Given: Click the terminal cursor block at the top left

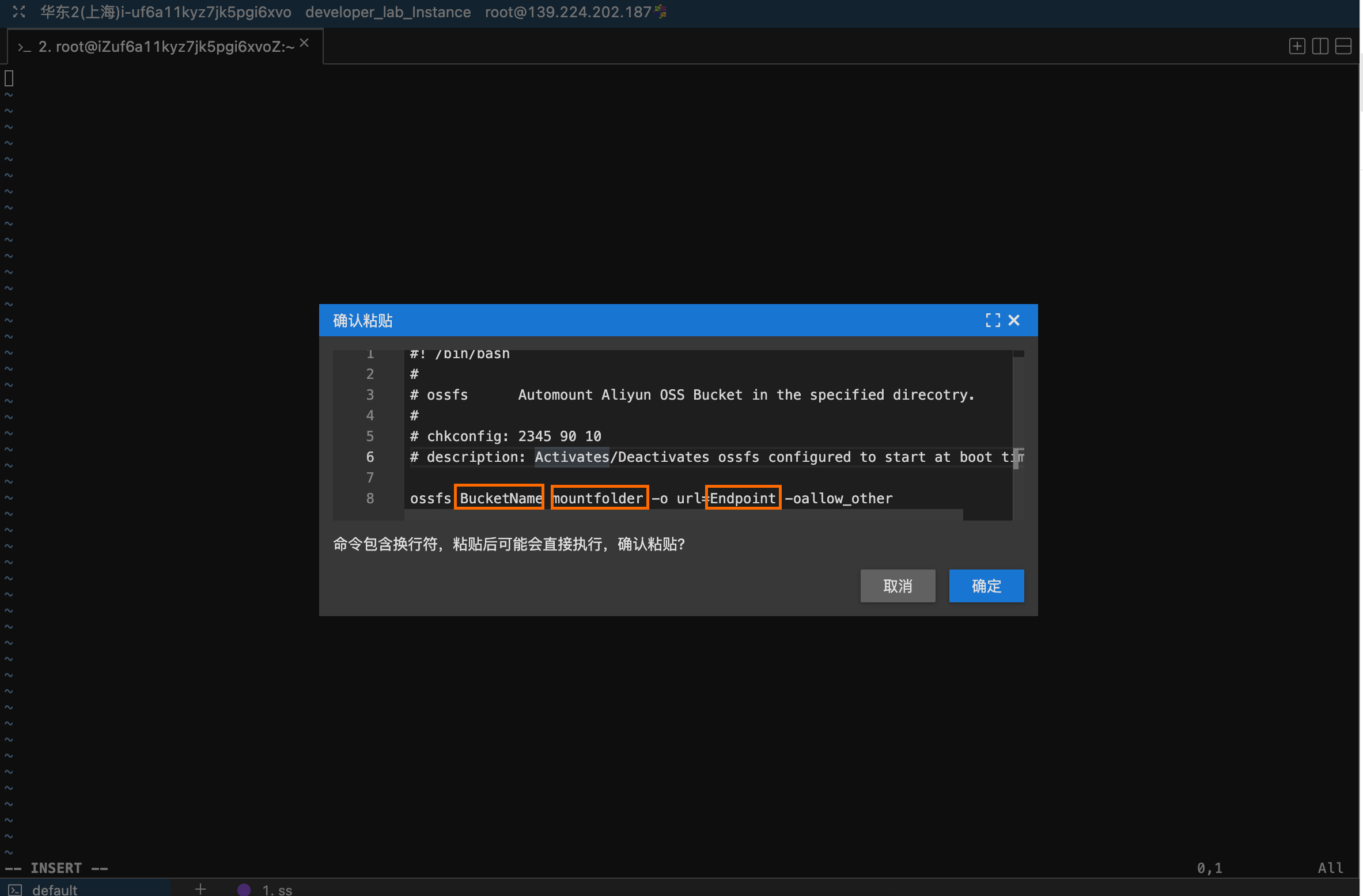Looking at the screenshot, I should tap(9, 78).
